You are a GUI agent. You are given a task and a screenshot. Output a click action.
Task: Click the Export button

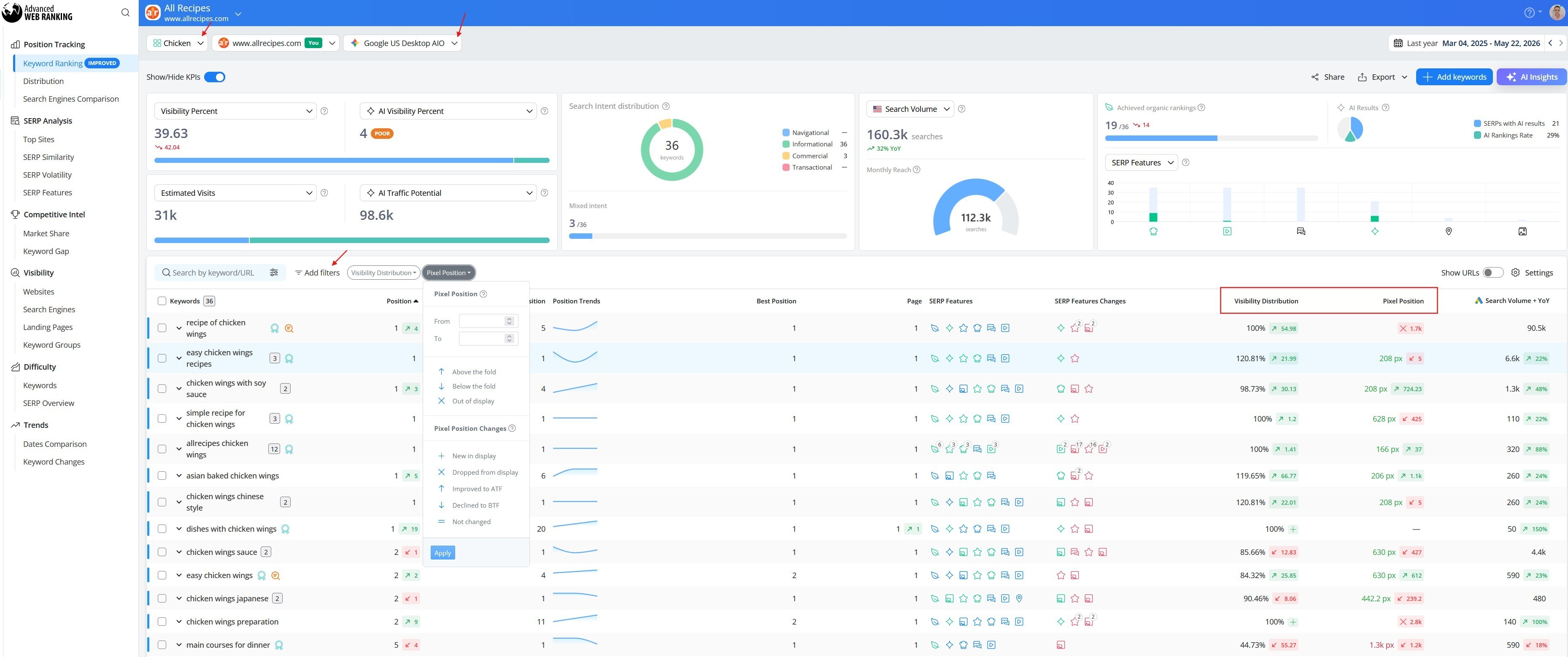click(1383, 77)
